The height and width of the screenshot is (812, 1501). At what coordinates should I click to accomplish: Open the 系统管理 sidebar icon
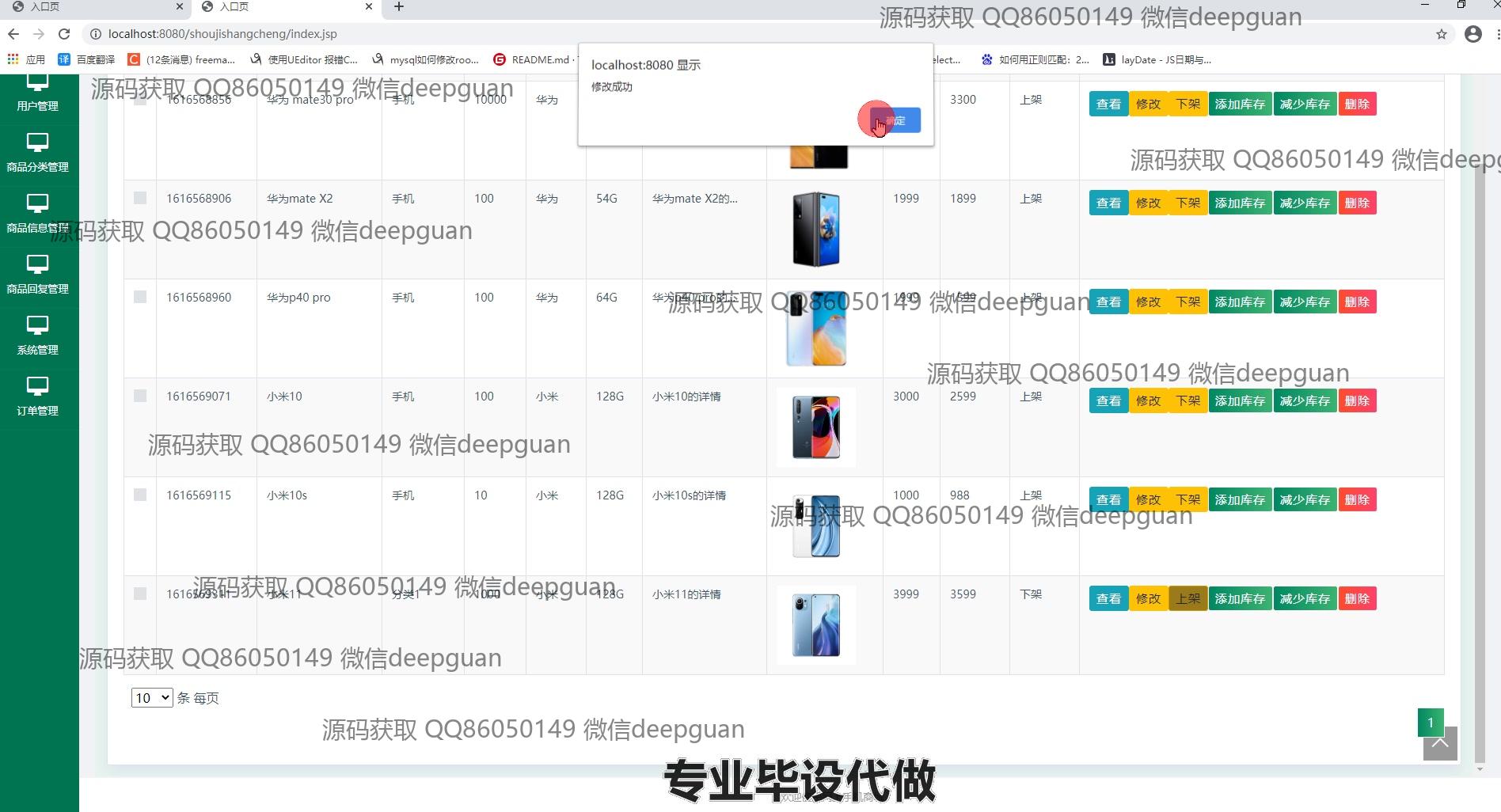tap(37, 326)
